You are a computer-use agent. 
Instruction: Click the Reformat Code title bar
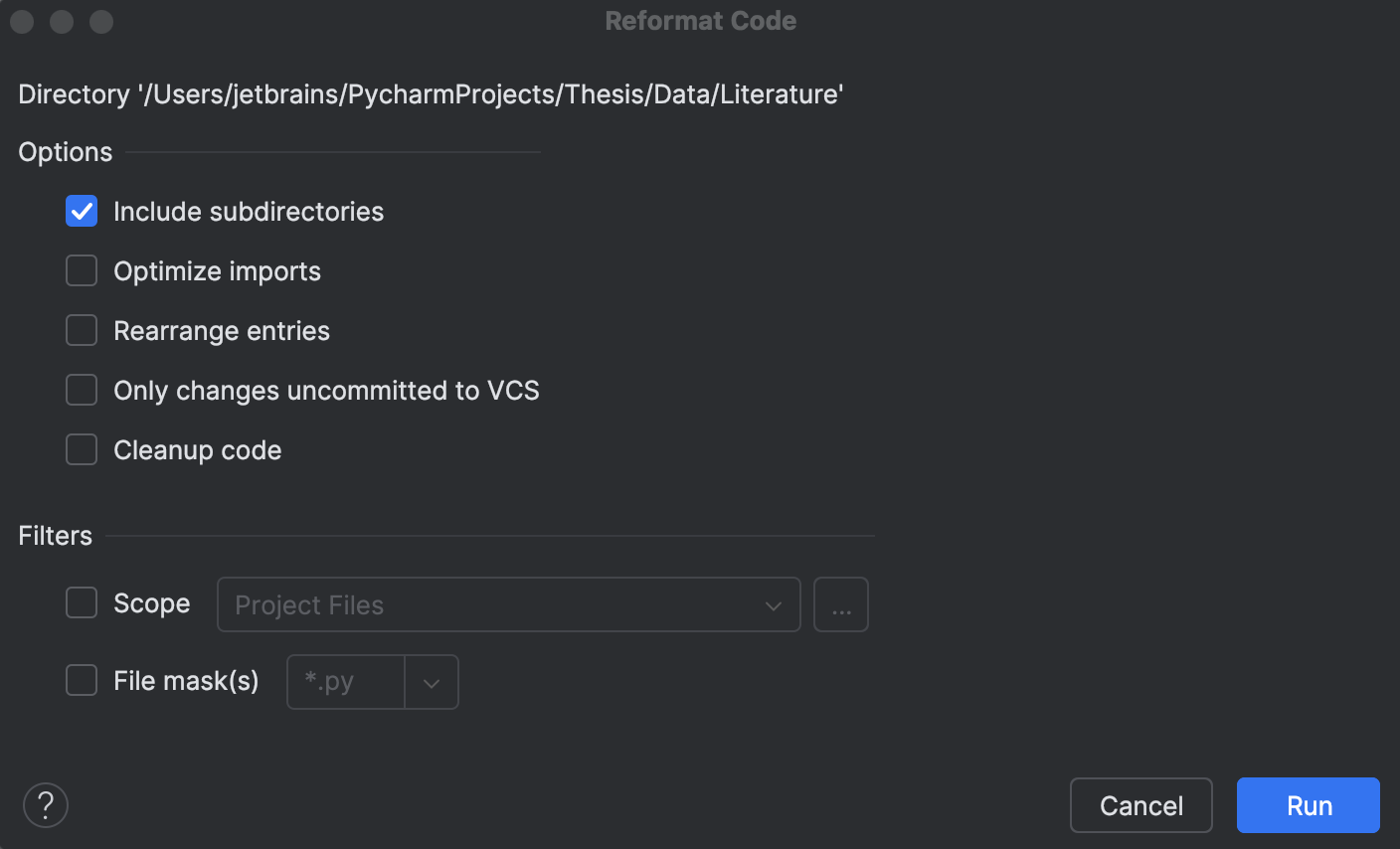coord(700,21)
